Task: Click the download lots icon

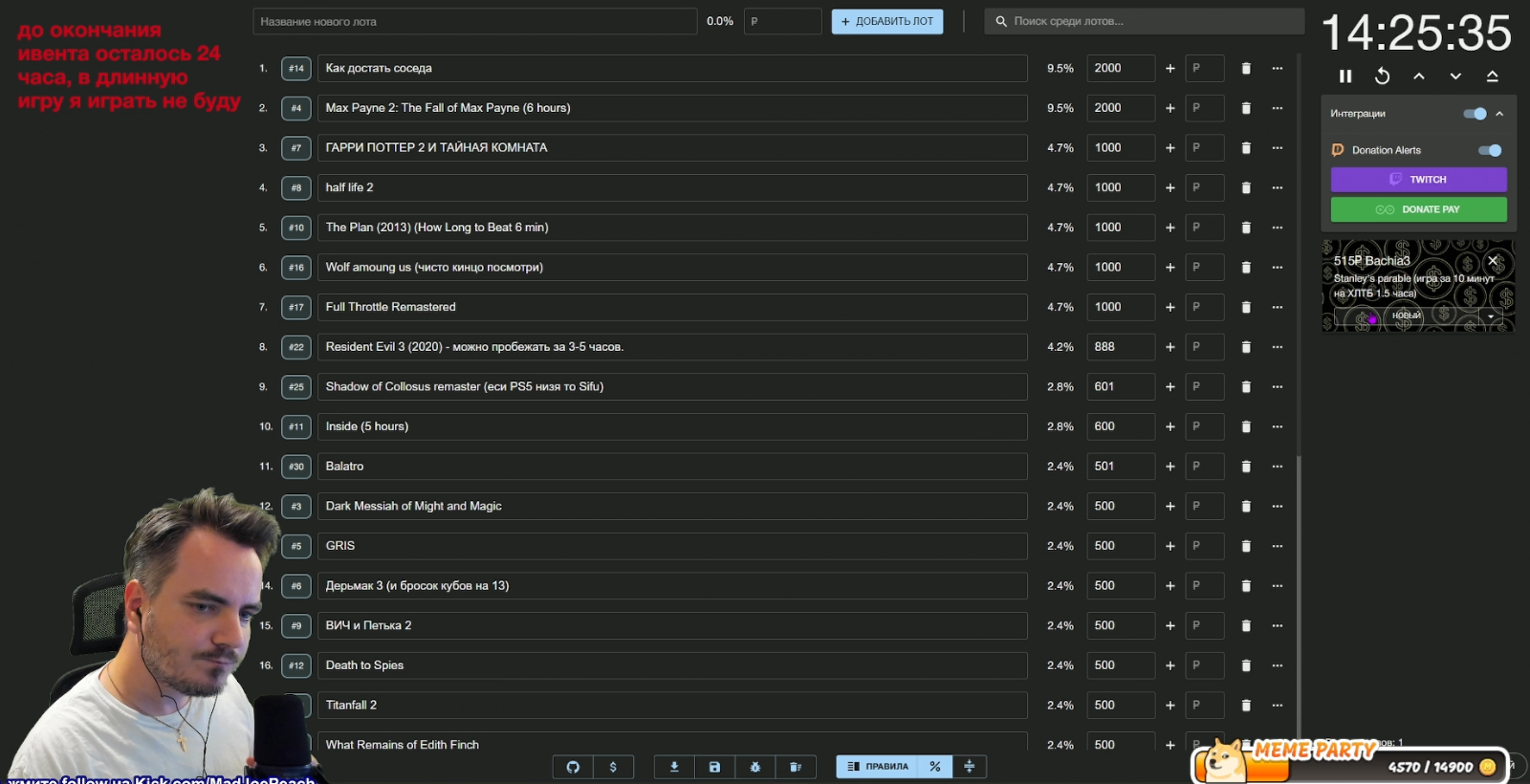Action: tap(674, 767)
